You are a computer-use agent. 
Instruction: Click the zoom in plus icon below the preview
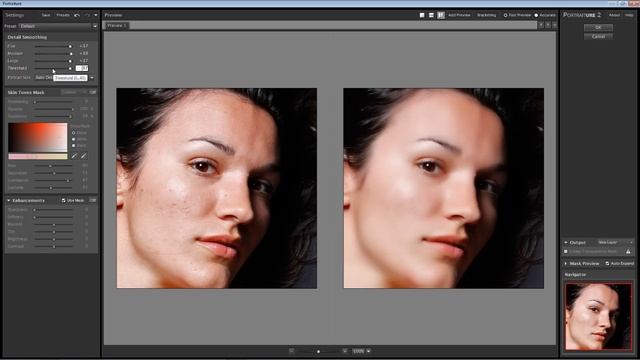pos(345,351)
